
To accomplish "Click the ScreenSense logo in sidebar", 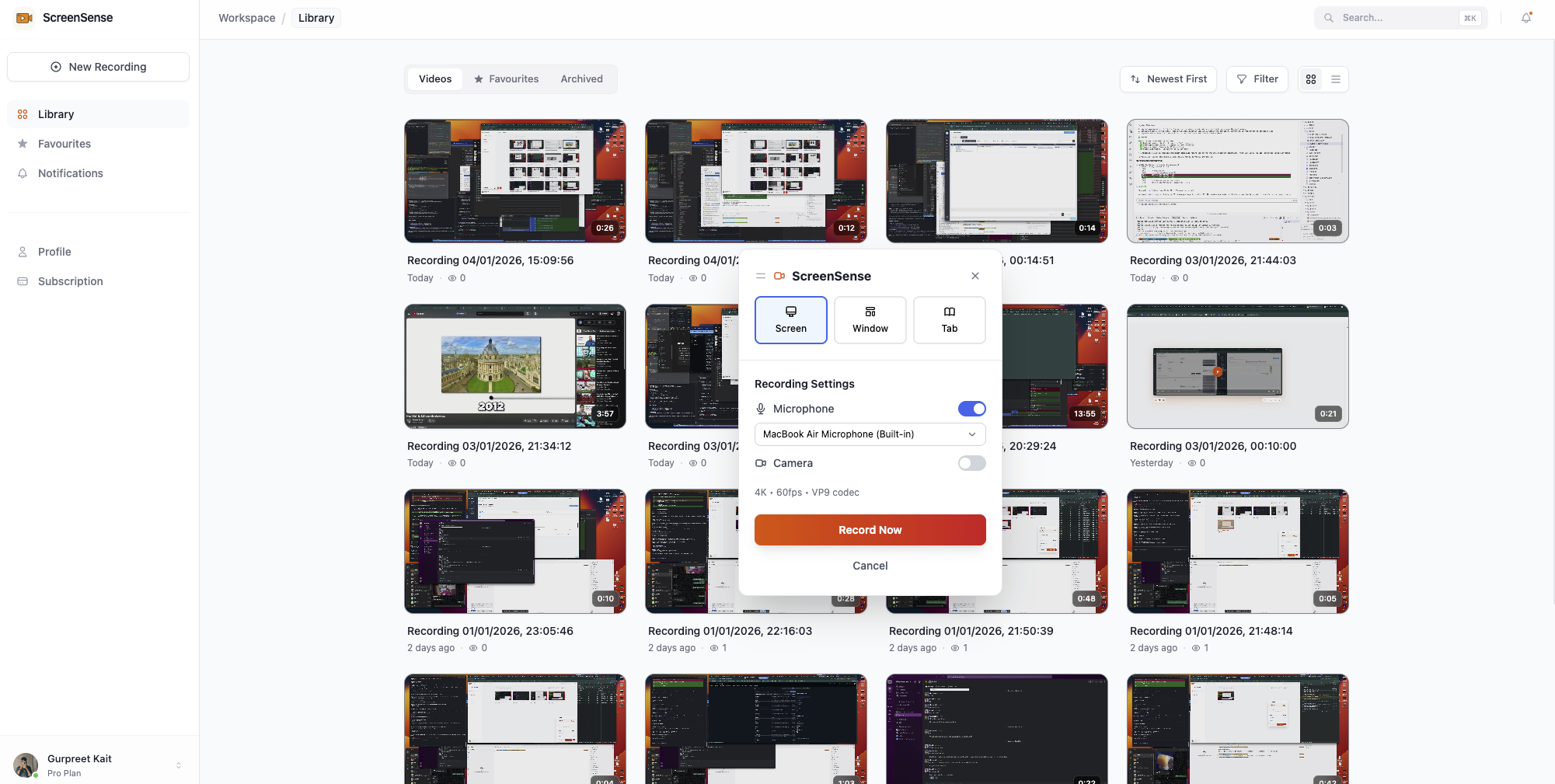I will [x=25, y=18].
